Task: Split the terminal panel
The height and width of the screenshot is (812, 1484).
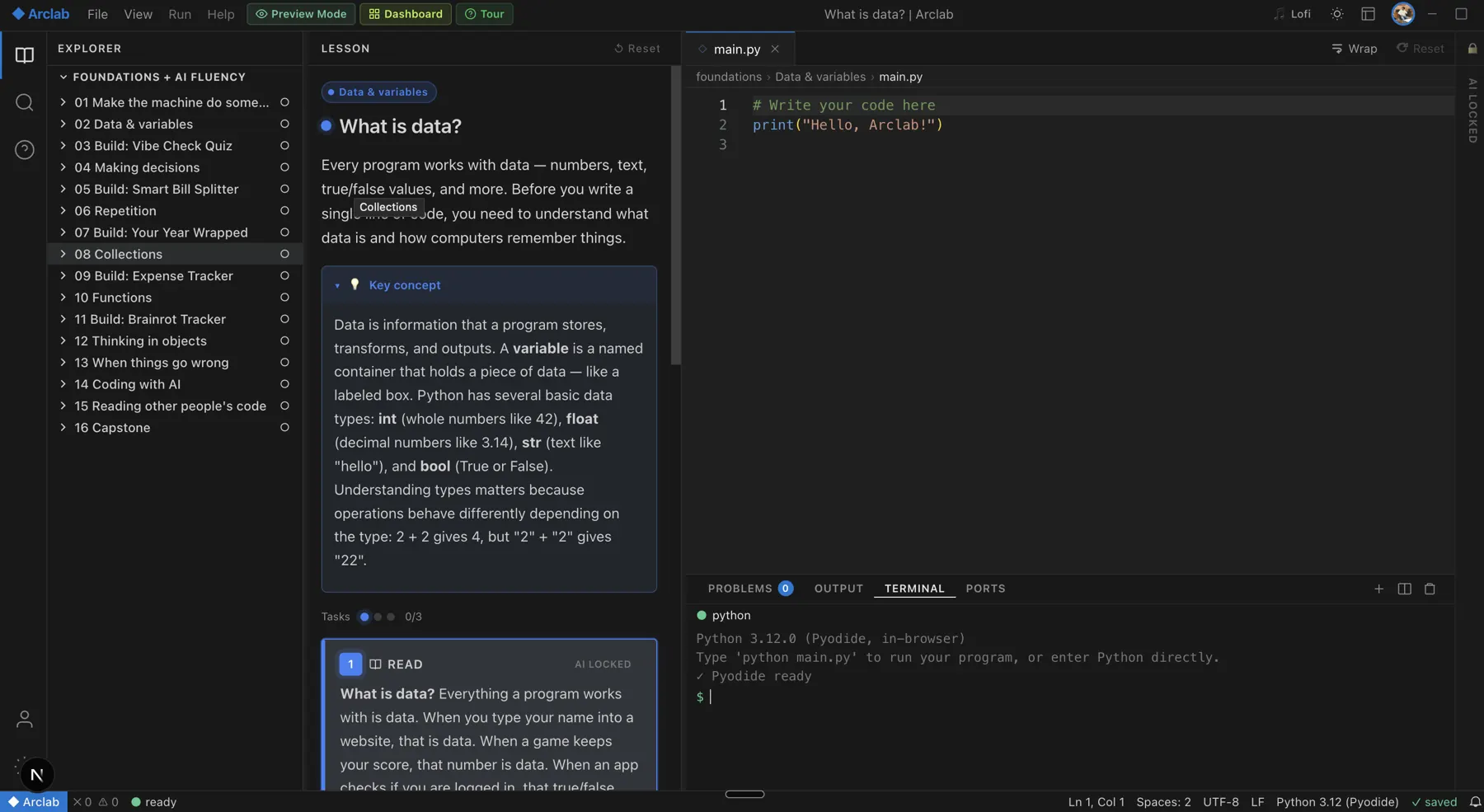Action: [x=1405, y=589]
